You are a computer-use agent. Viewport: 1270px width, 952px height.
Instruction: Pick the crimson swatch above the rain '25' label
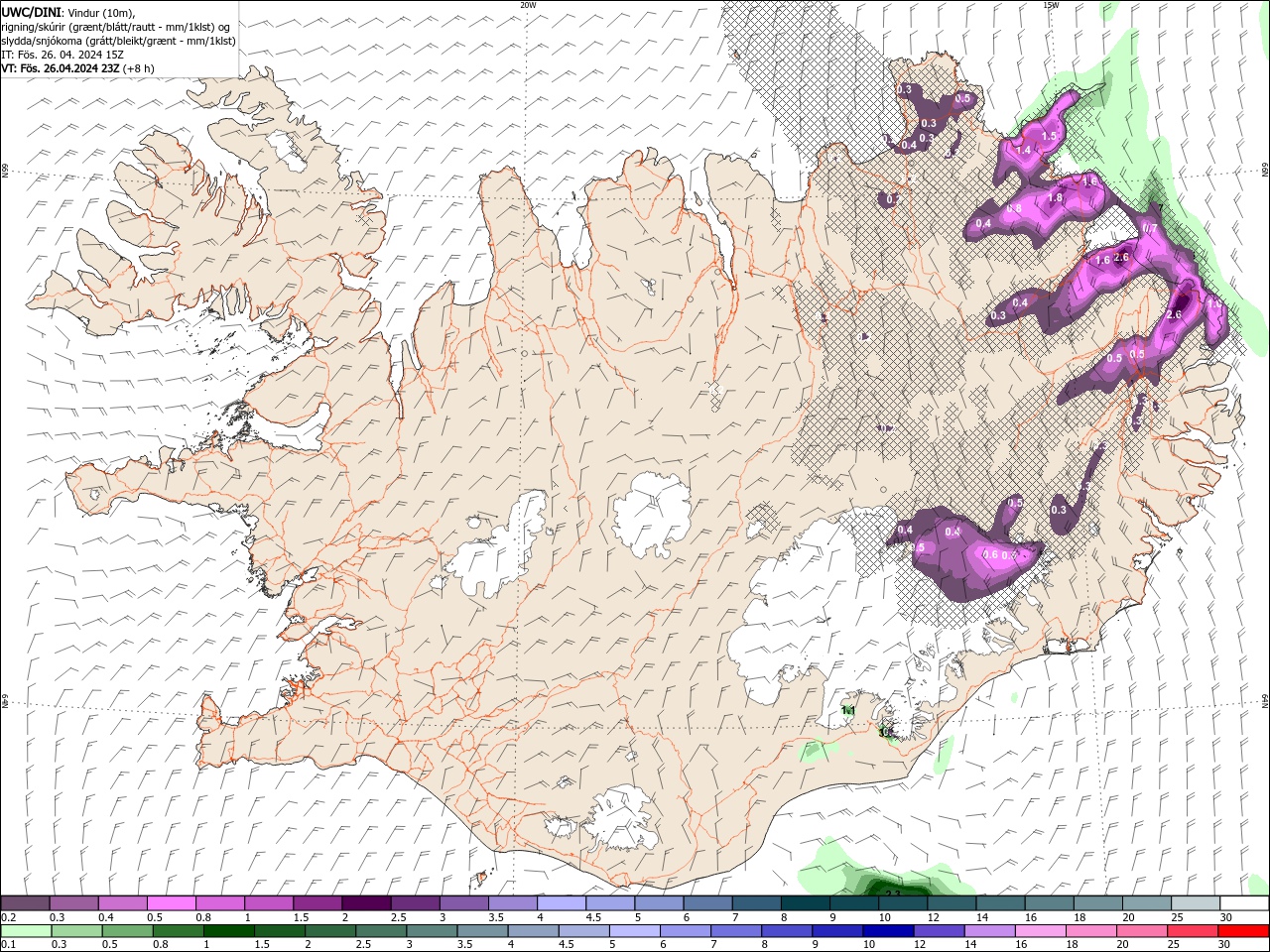pyautogui.click(x=1192, y=931)
